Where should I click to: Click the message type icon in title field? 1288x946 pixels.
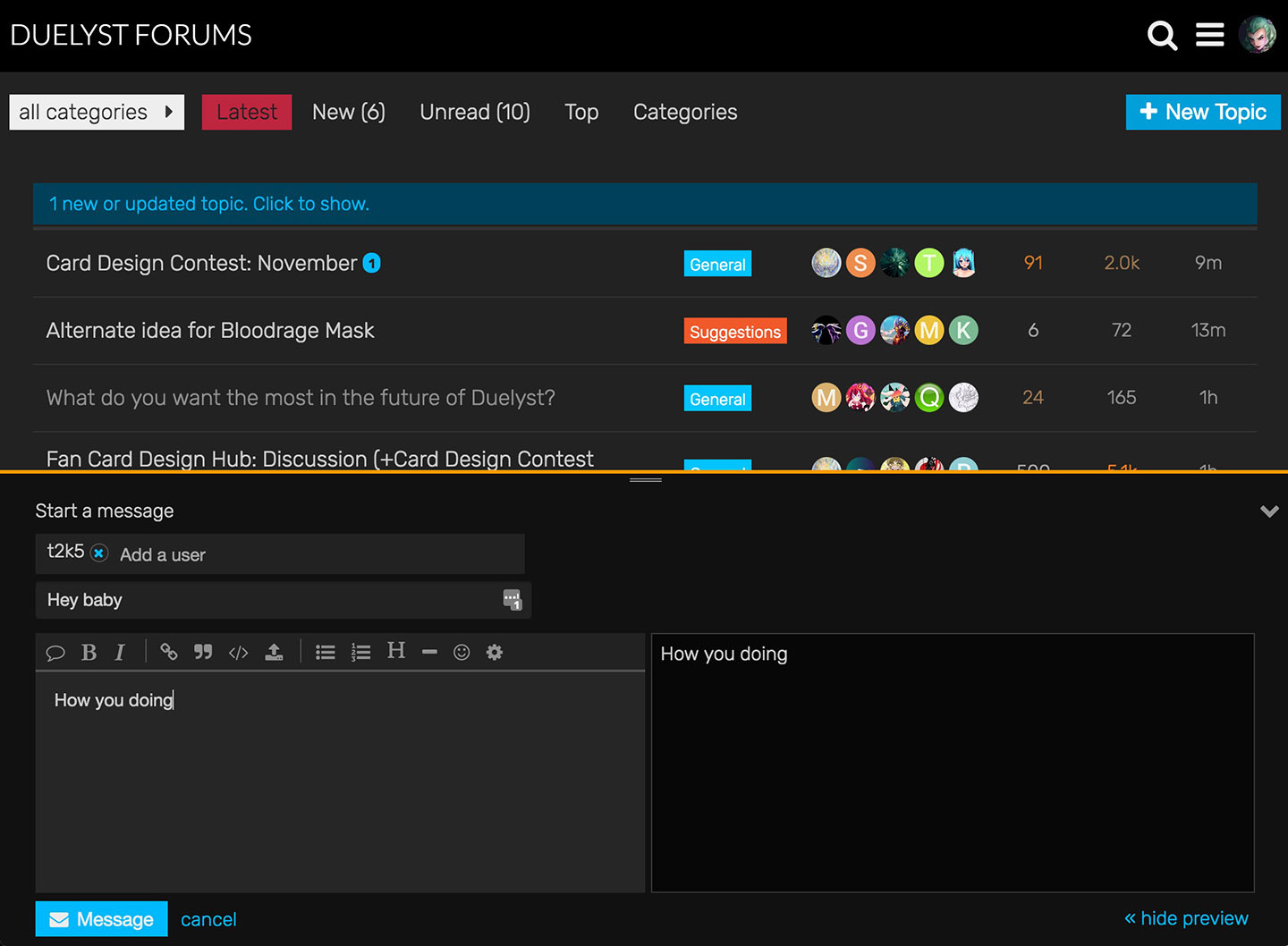(513, 600)
